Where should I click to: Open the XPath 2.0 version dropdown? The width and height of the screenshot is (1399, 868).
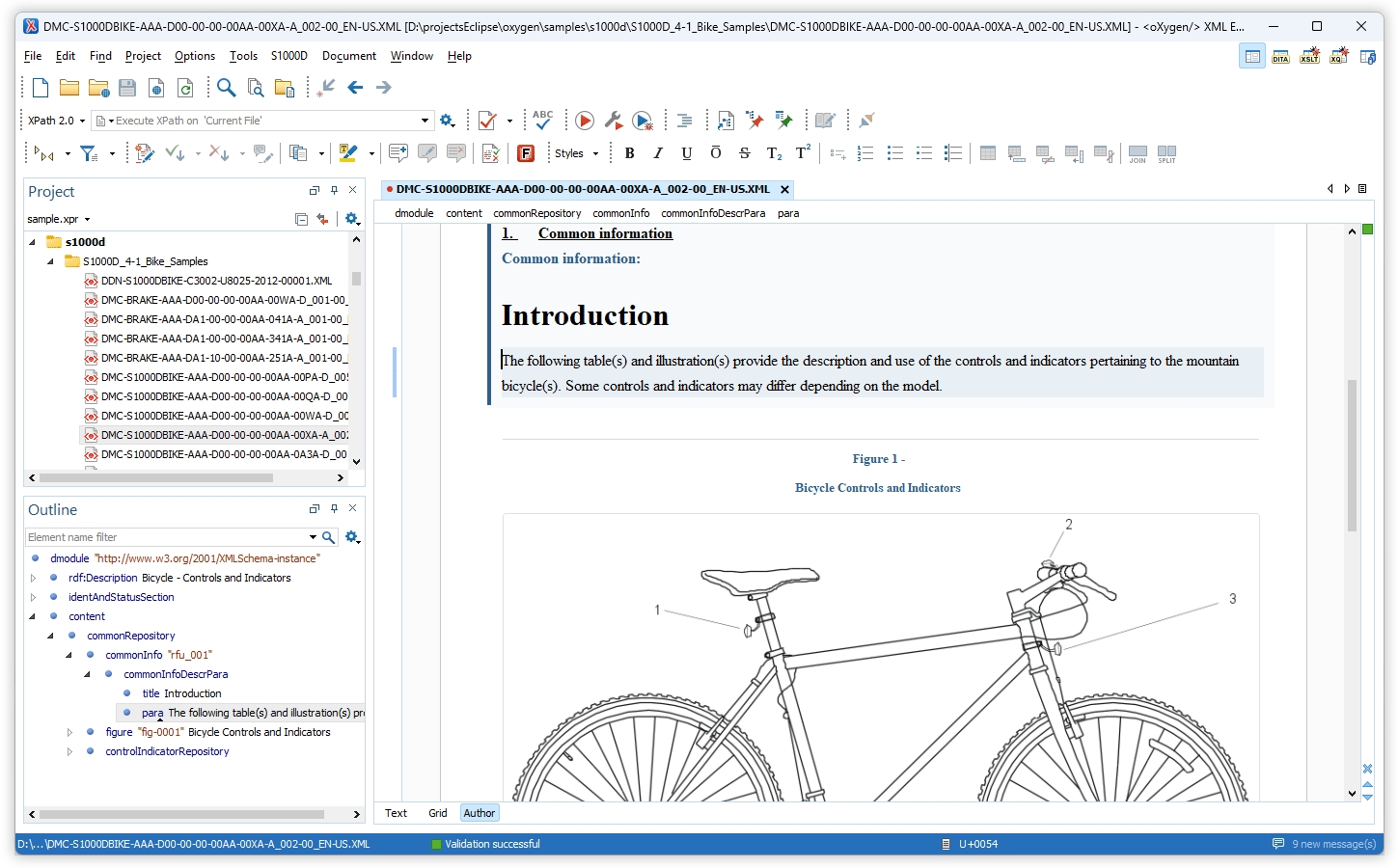[x=81, y=120]
